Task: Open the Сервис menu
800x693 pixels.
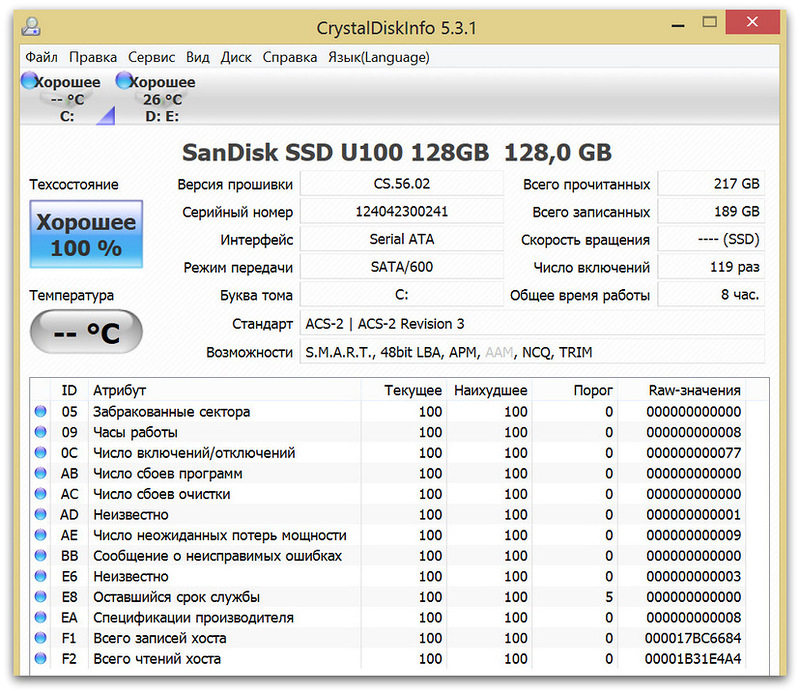Action: 152,57
